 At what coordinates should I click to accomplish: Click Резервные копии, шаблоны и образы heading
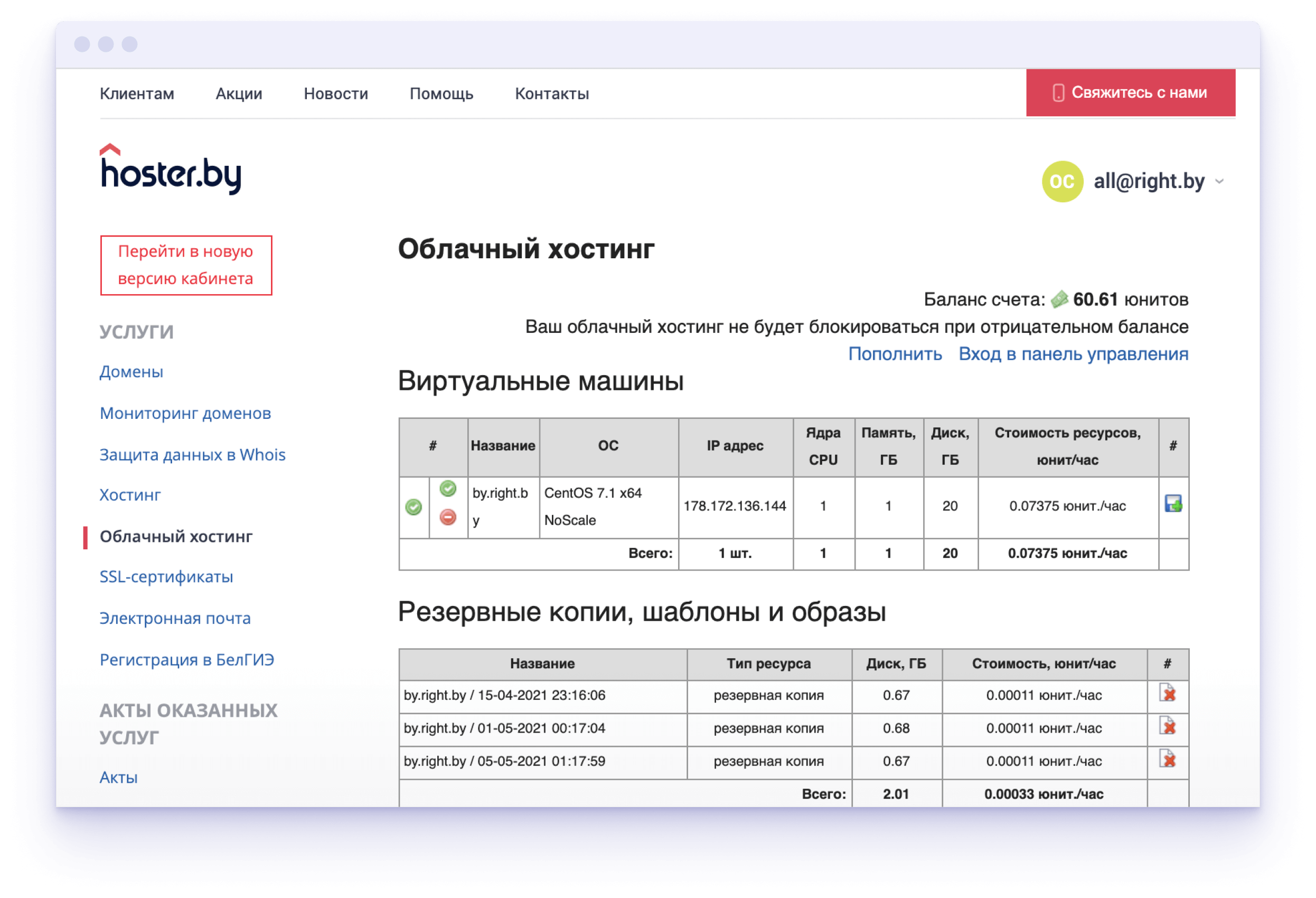[642, 612]
